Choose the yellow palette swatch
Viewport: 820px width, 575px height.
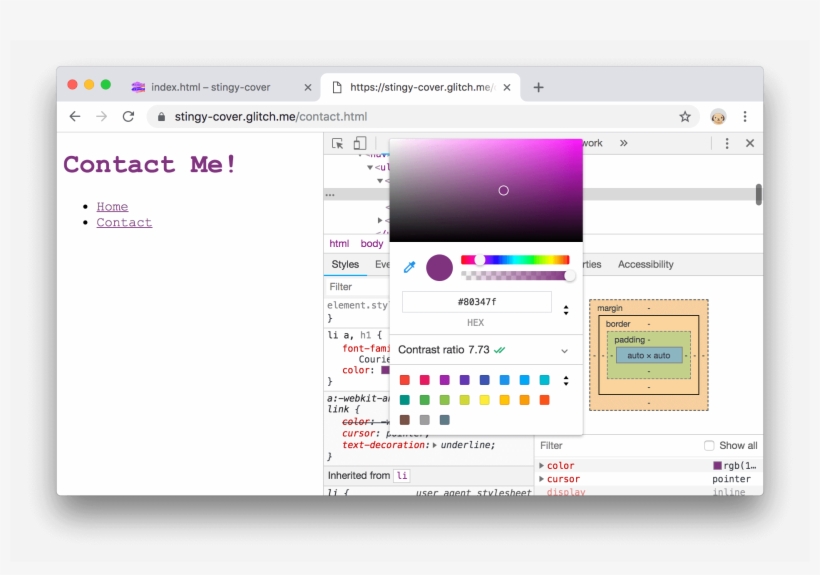pos(484,400)
